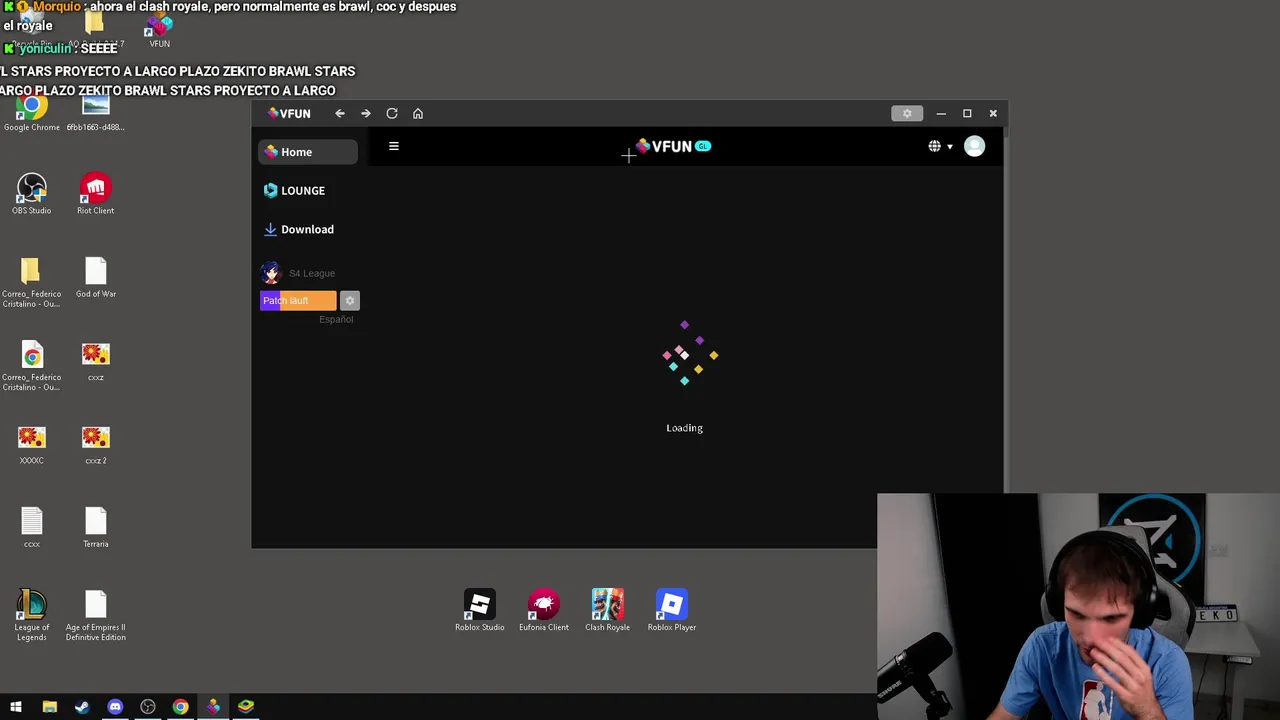Viewport: 1280px width, 720px height.
Task: Select Eufonia Client desktop shortcut
Action: pos(544,610)
